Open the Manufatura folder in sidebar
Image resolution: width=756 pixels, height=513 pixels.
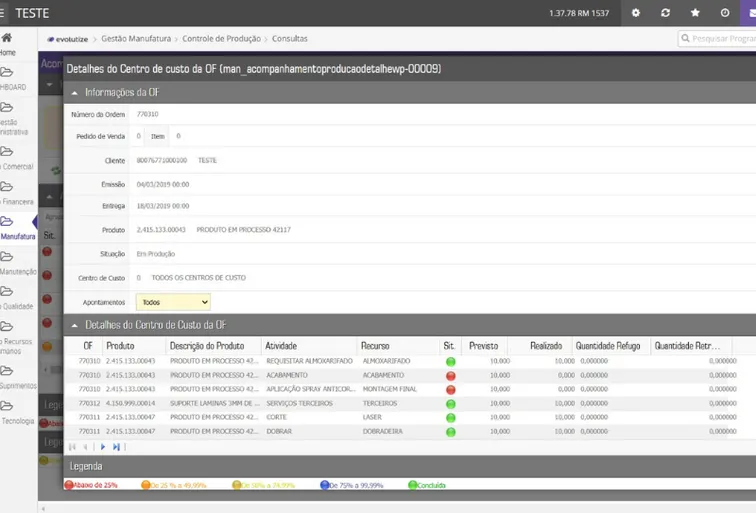pyautogui.click(x=17, y=229)
